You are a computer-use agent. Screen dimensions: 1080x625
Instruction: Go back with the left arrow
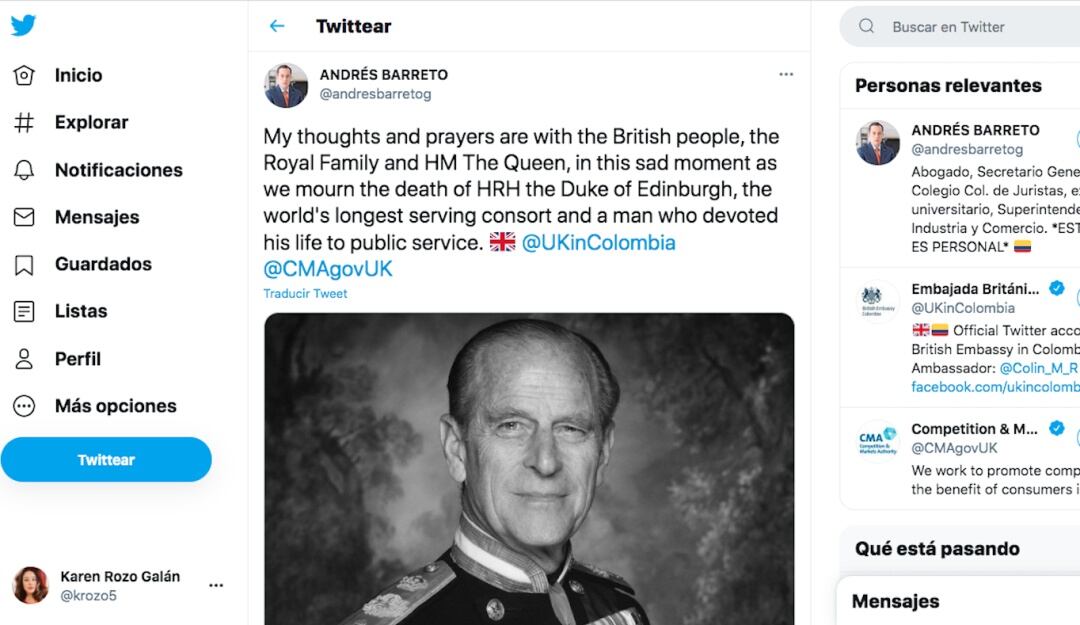tap(277, 26)
